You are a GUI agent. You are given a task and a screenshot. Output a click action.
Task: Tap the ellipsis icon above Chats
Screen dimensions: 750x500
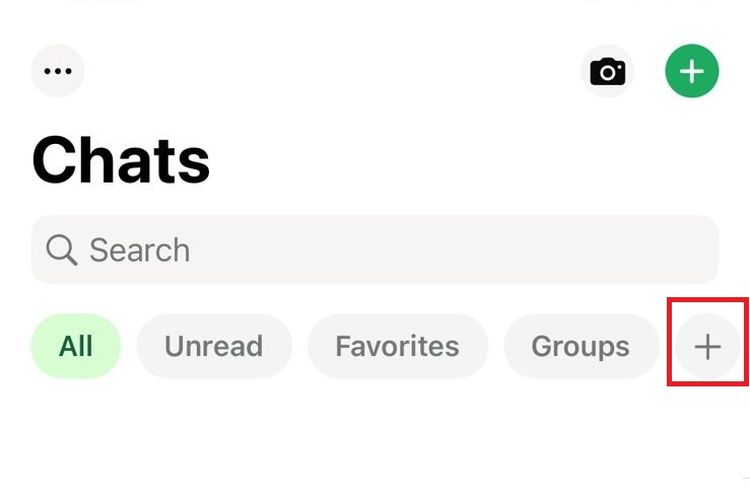[x=58, y=72]
